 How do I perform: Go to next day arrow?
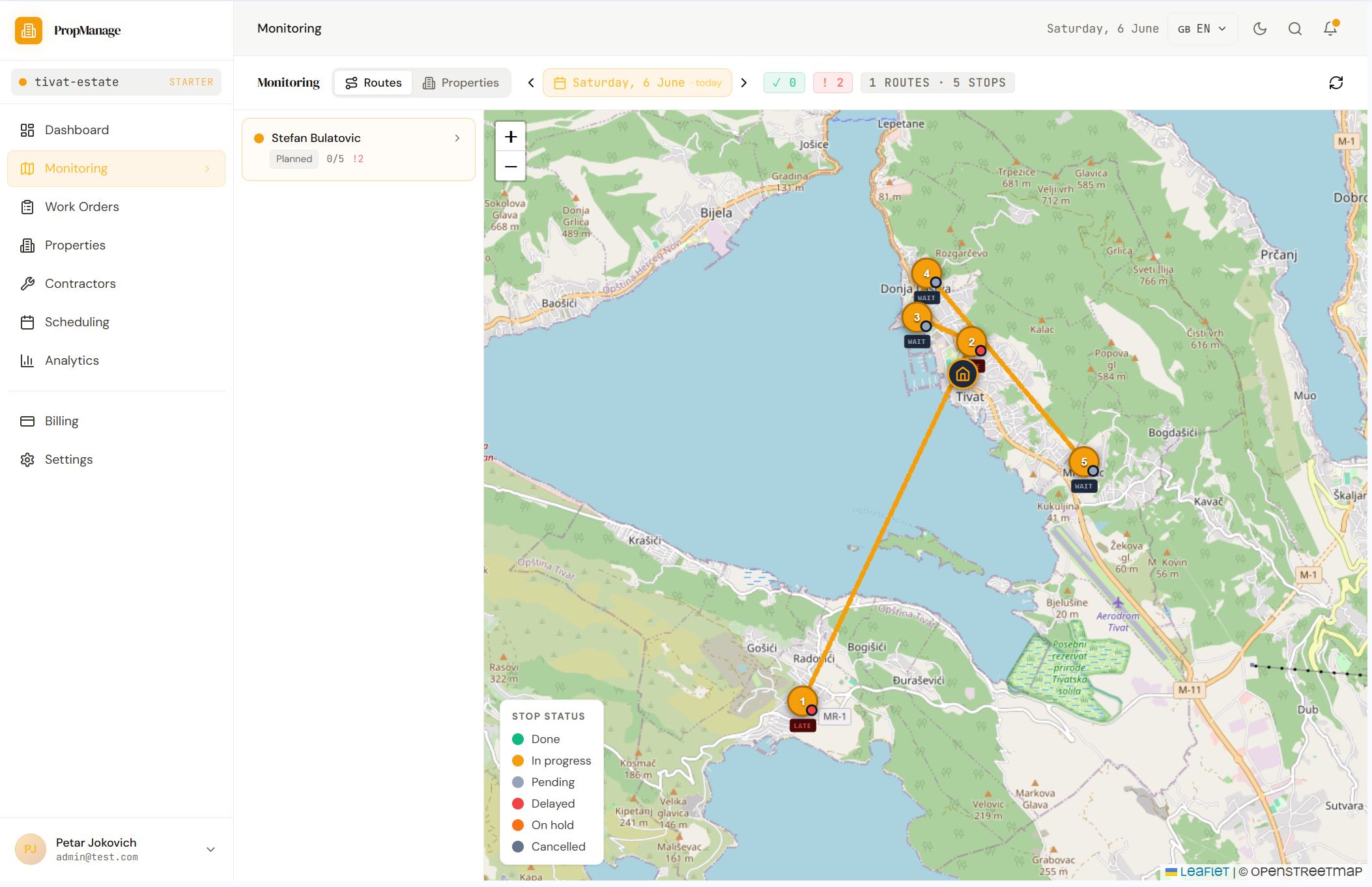[744, 83]
